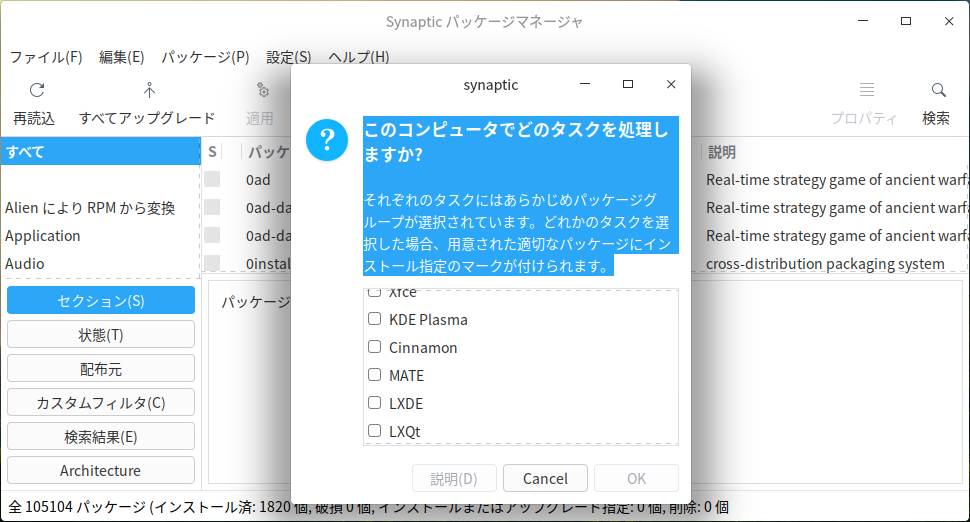Click status box of the 0install row
The width and height of the screenshot is (970, 522).
[x=212, y=263]
